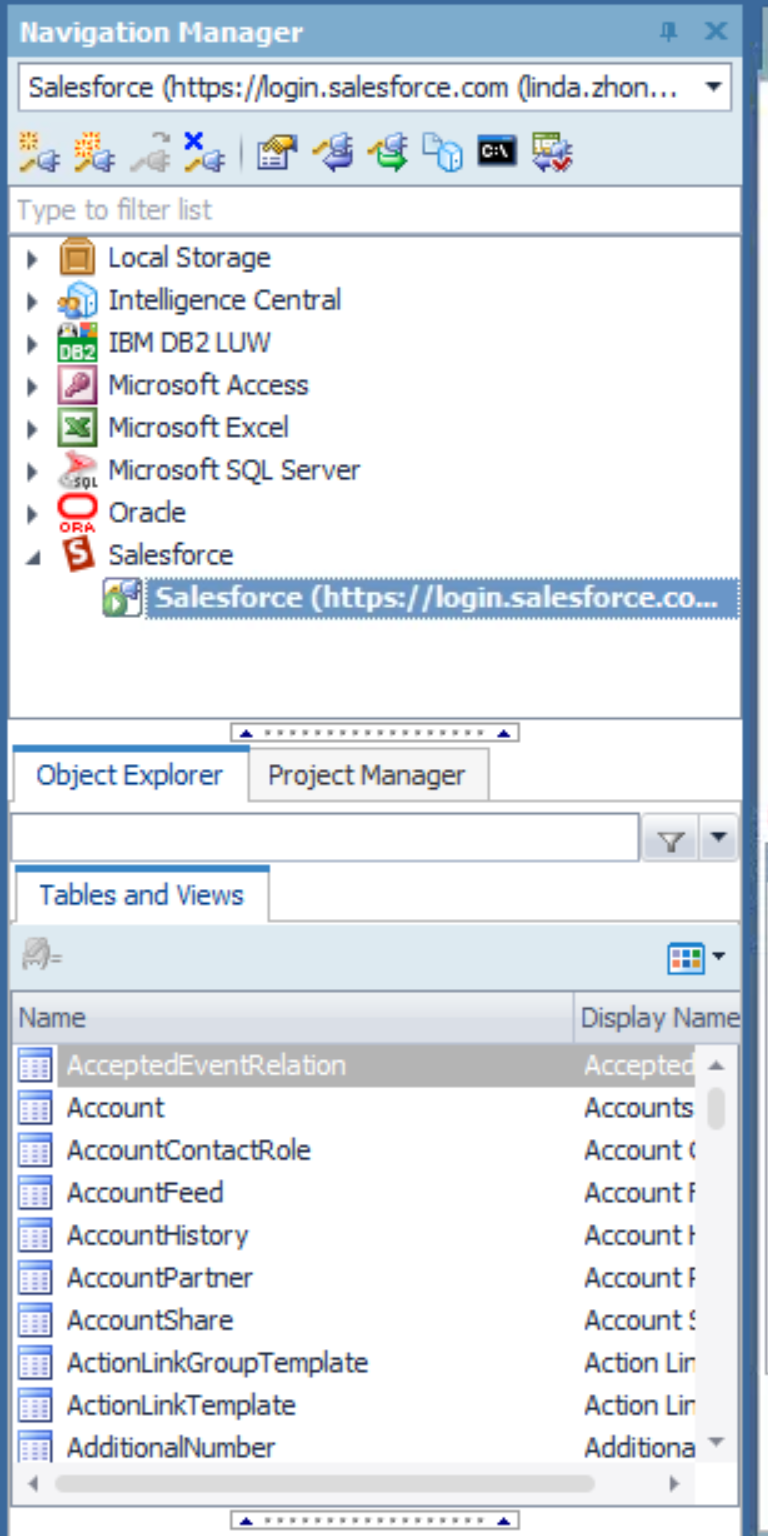Expand the Microsoft SQL Server node
The width and height of the screenshot is (768, 1536).
[33, 471]
